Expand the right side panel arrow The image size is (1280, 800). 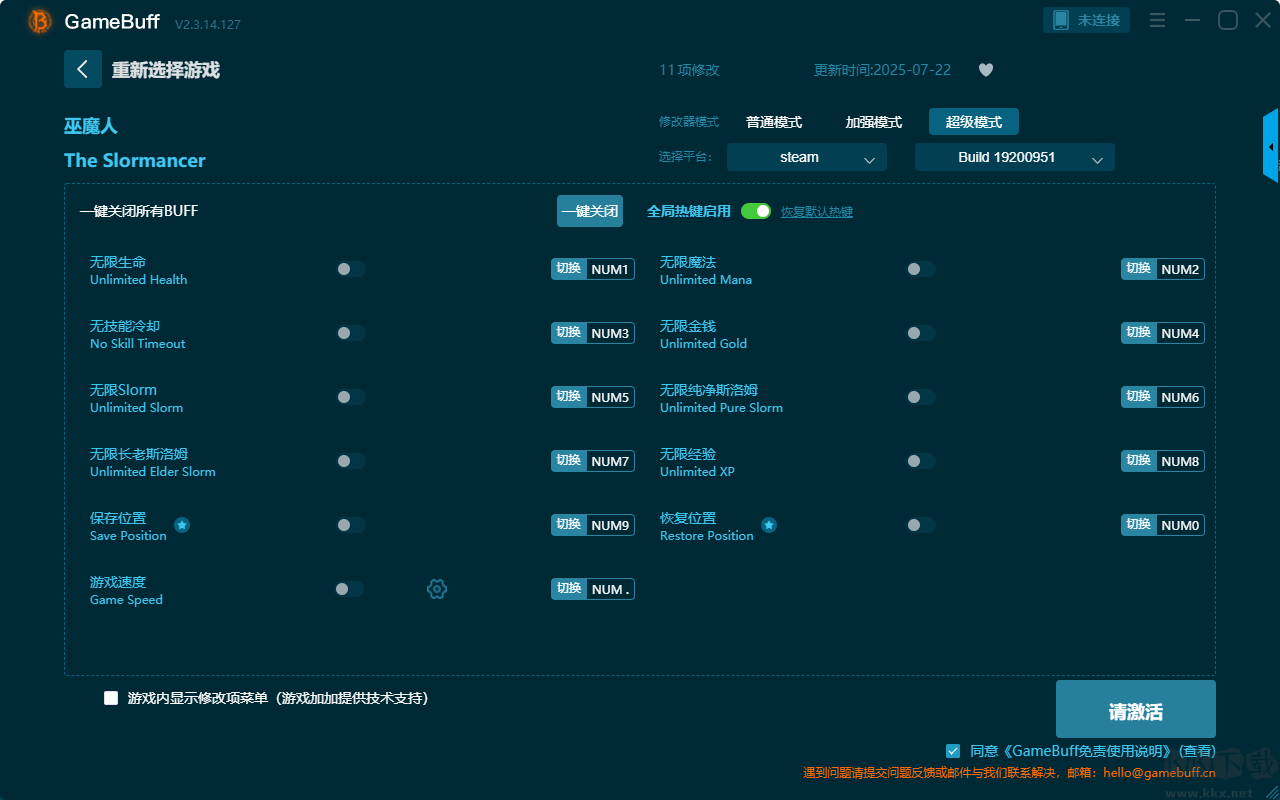coord(1271,147)
